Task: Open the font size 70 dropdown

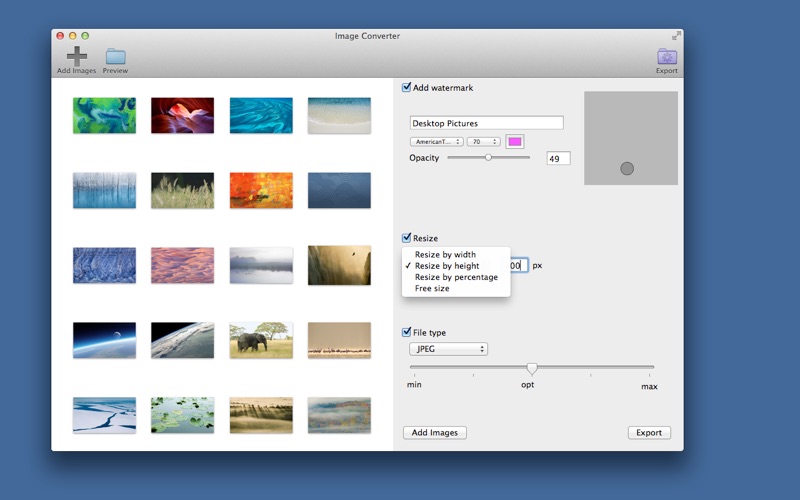Action: (x=484, y=142)
